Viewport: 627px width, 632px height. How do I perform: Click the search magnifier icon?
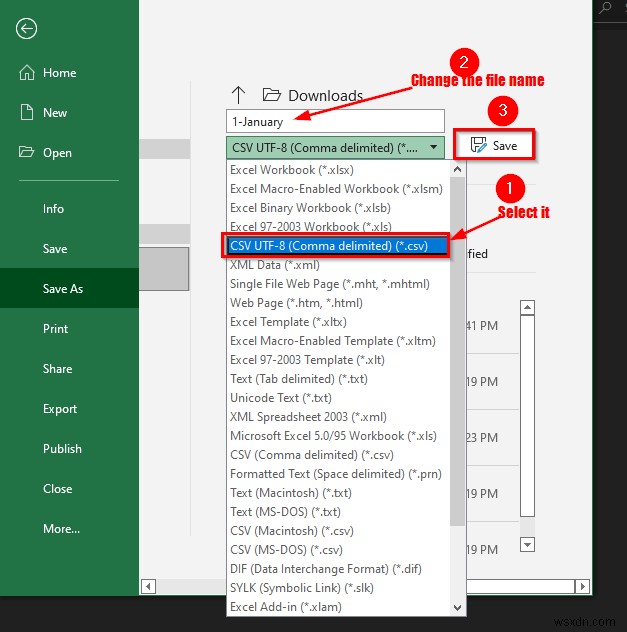[605, 8]
